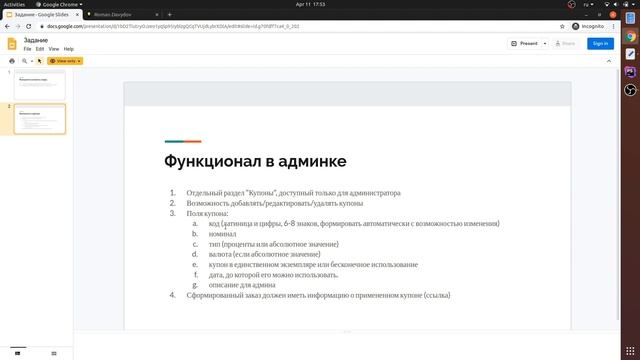
Task: Click the clock showing Apr 11
Action: [x=310, y=4]
